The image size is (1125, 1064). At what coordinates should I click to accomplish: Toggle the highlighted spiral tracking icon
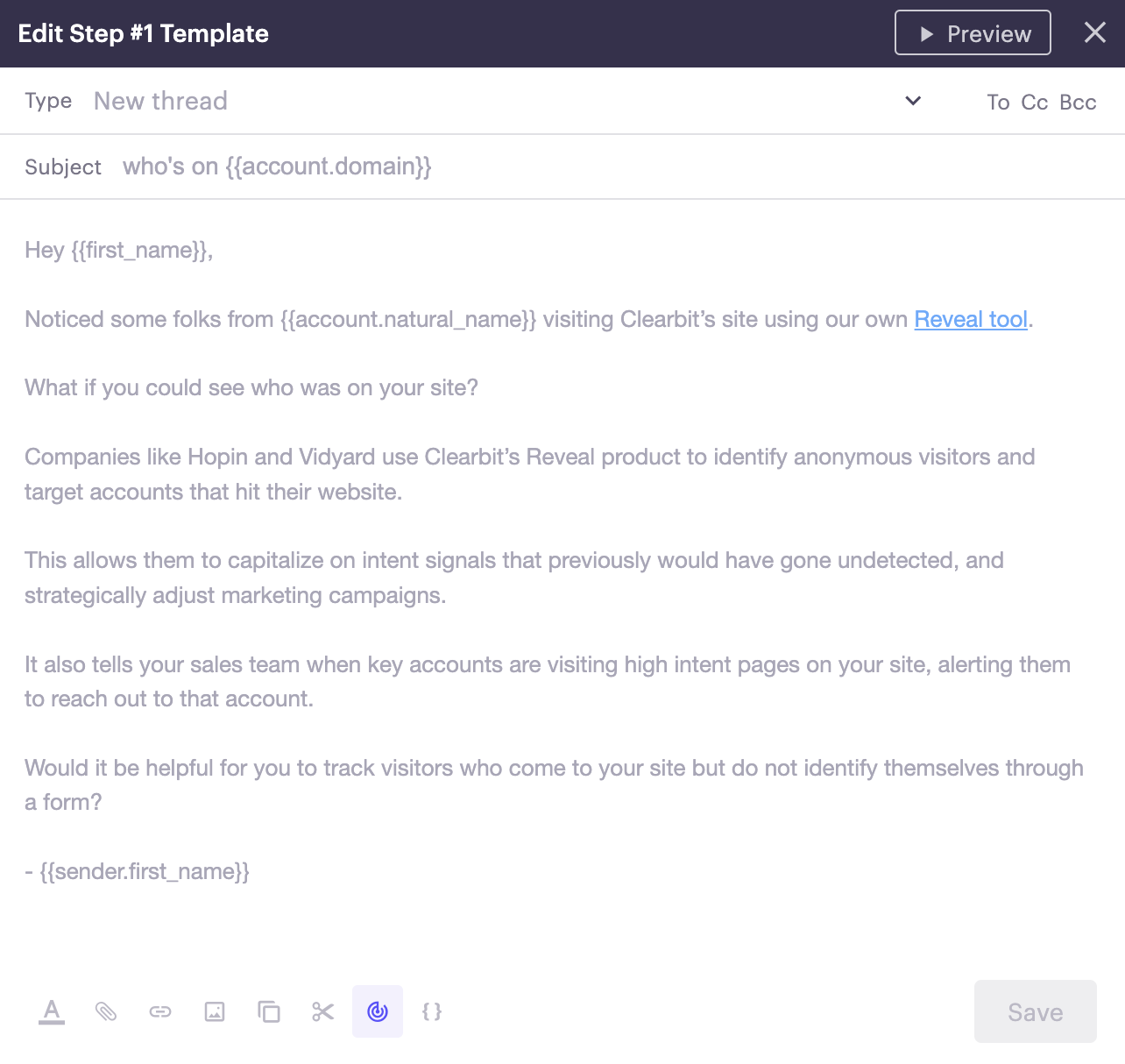coord(378,1011)
